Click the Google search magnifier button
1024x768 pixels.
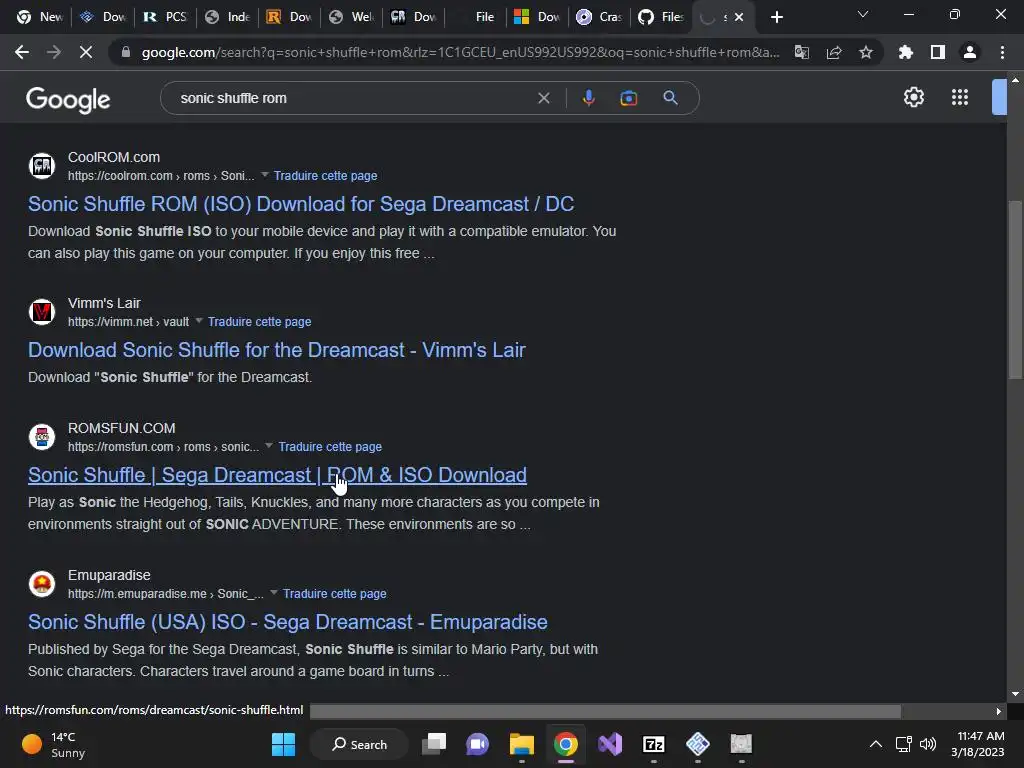click(x=670, y=98)
